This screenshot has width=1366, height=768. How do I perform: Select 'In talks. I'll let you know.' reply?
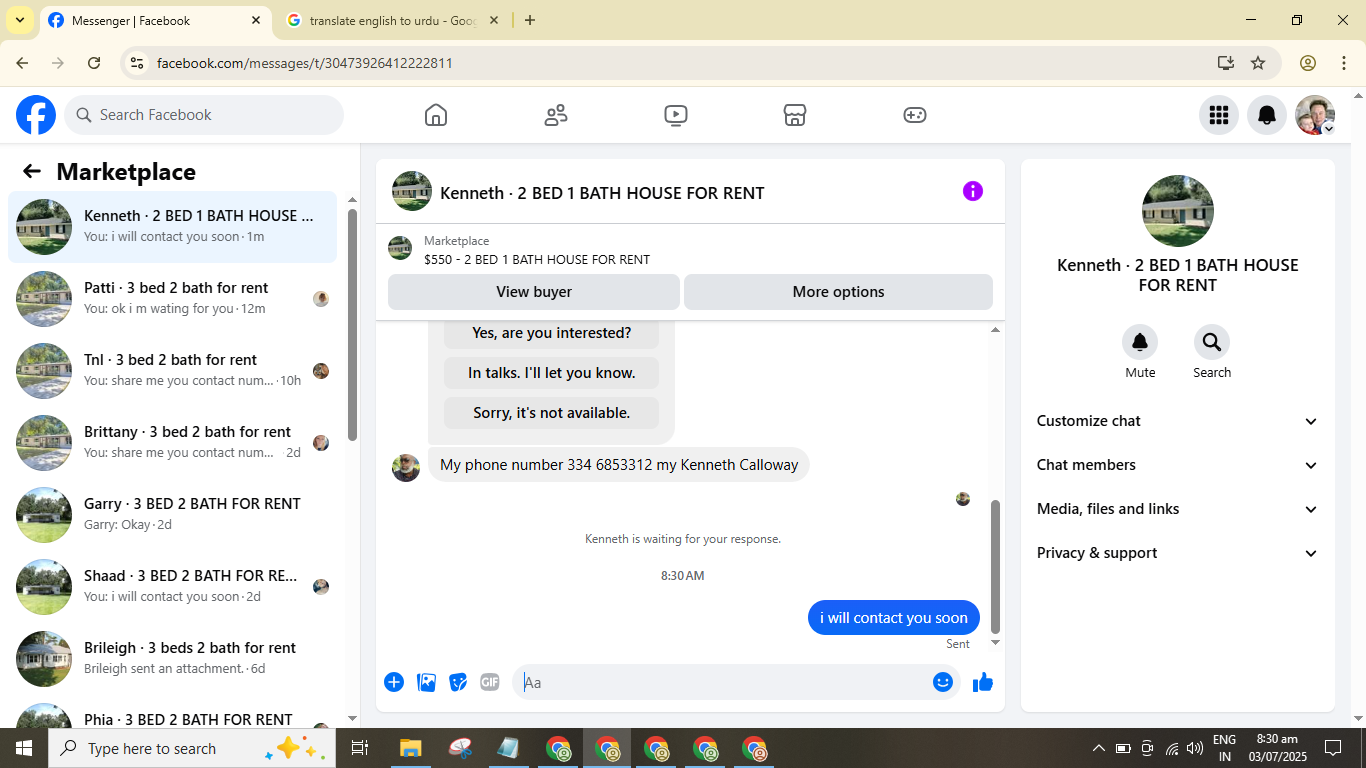(x=551, y=373)
